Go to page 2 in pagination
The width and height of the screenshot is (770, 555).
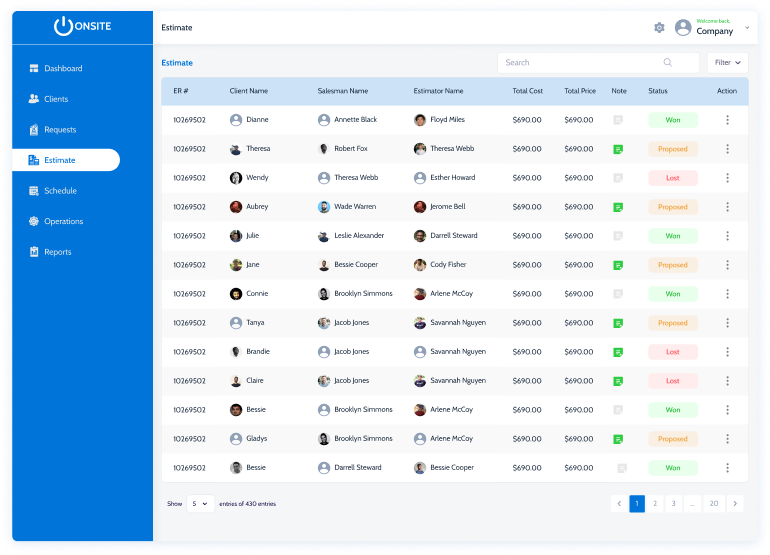coord(655,504)
